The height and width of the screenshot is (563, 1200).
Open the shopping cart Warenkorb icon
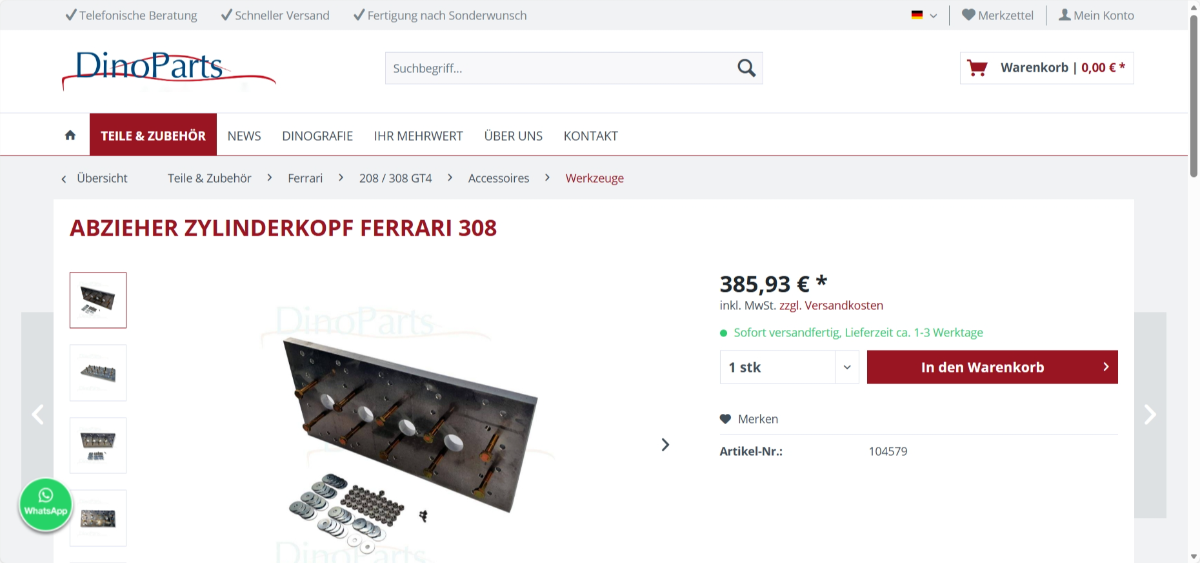pyautogui.click(x=977, y=68)
